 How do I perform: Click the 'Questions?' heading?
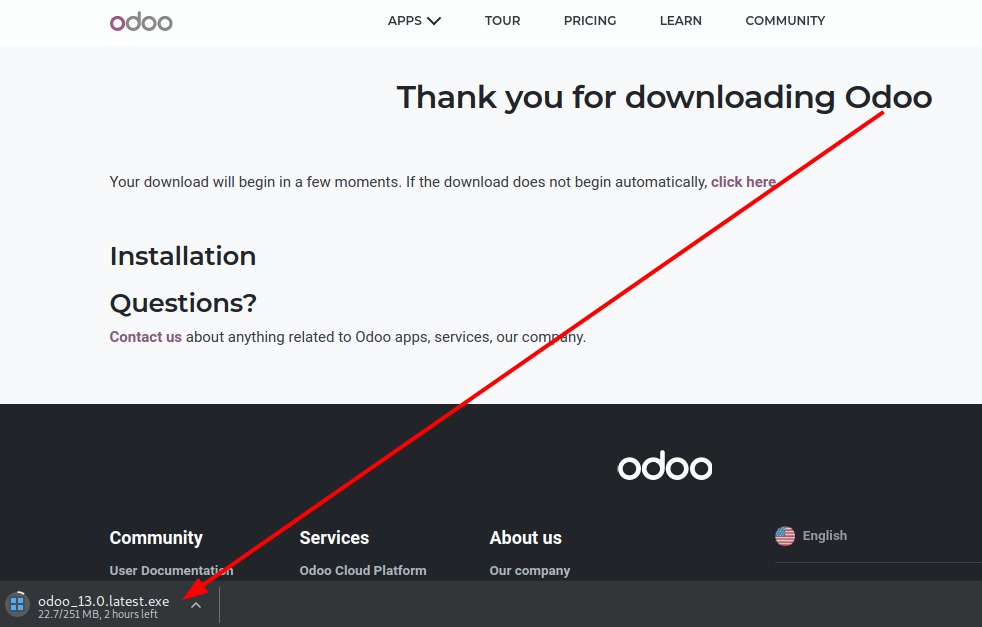point(183,303)
